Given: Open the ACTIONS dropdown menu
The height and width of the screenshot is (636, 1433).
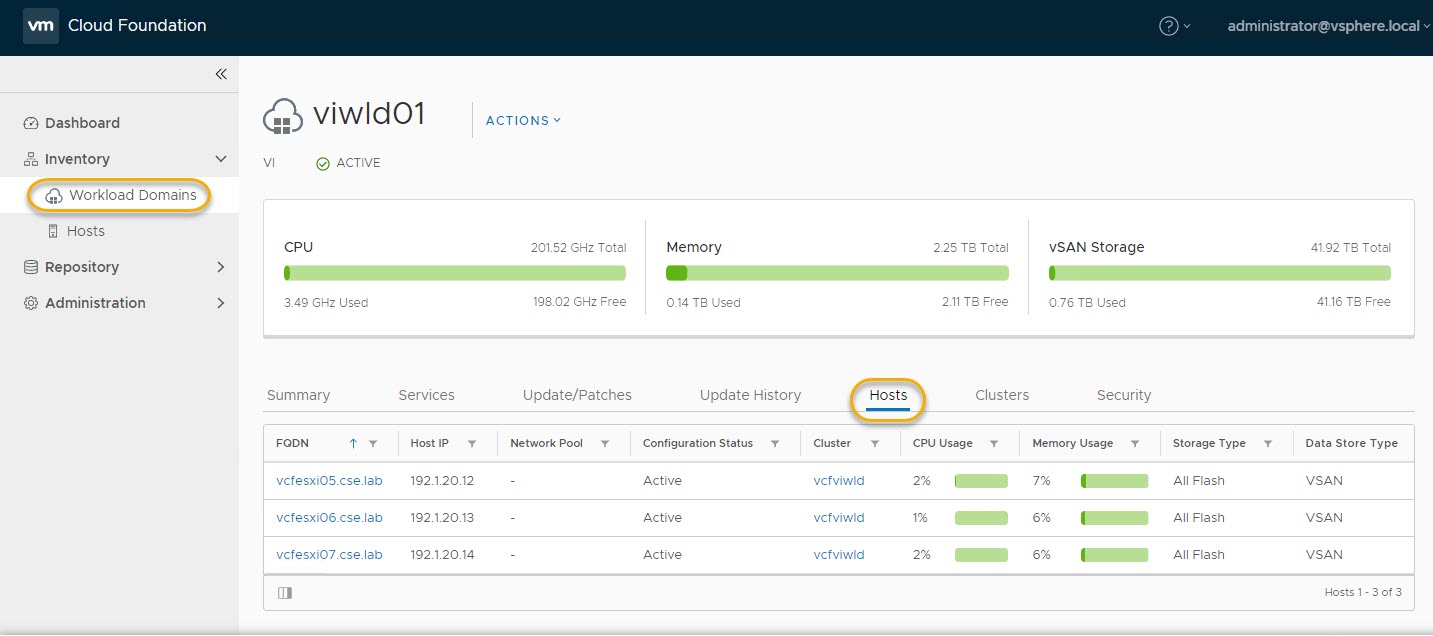Looking at the screenshot, I should (523, 121).
